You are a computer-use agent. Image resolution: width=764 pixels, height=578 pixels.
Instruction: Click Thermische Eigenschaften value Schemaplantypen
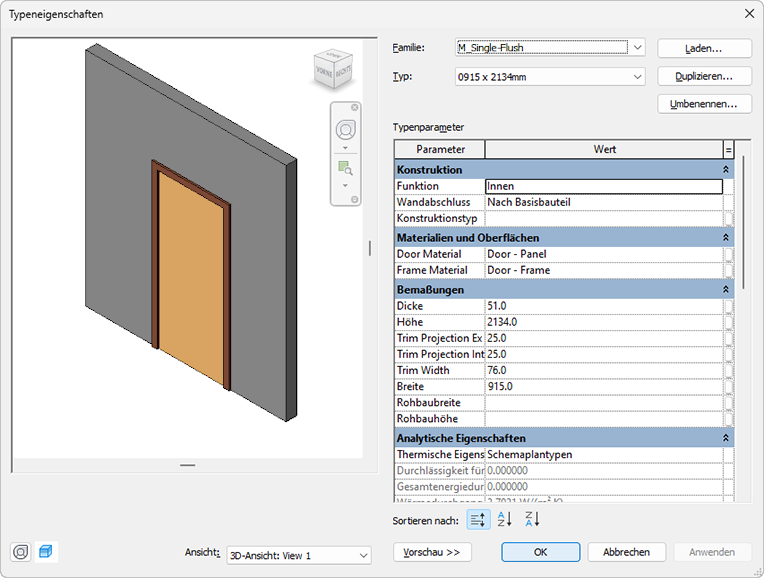coord(604,454)
